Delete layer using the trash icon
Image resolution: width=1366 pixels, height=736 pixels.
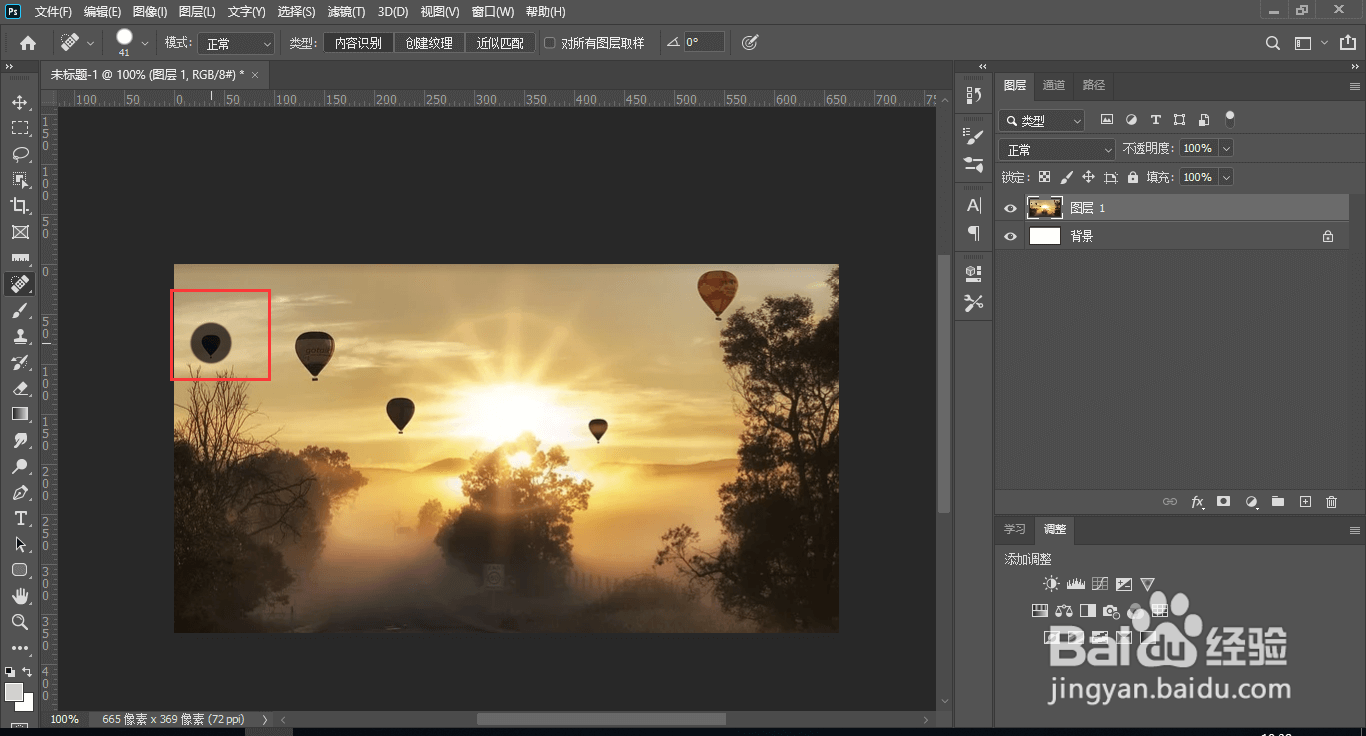click(x=1331, y=502)
